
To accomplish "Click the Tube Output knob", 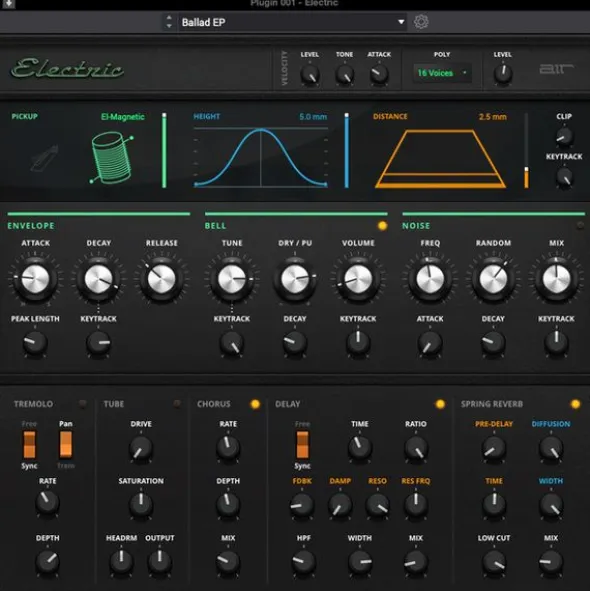I will point(160,562).
